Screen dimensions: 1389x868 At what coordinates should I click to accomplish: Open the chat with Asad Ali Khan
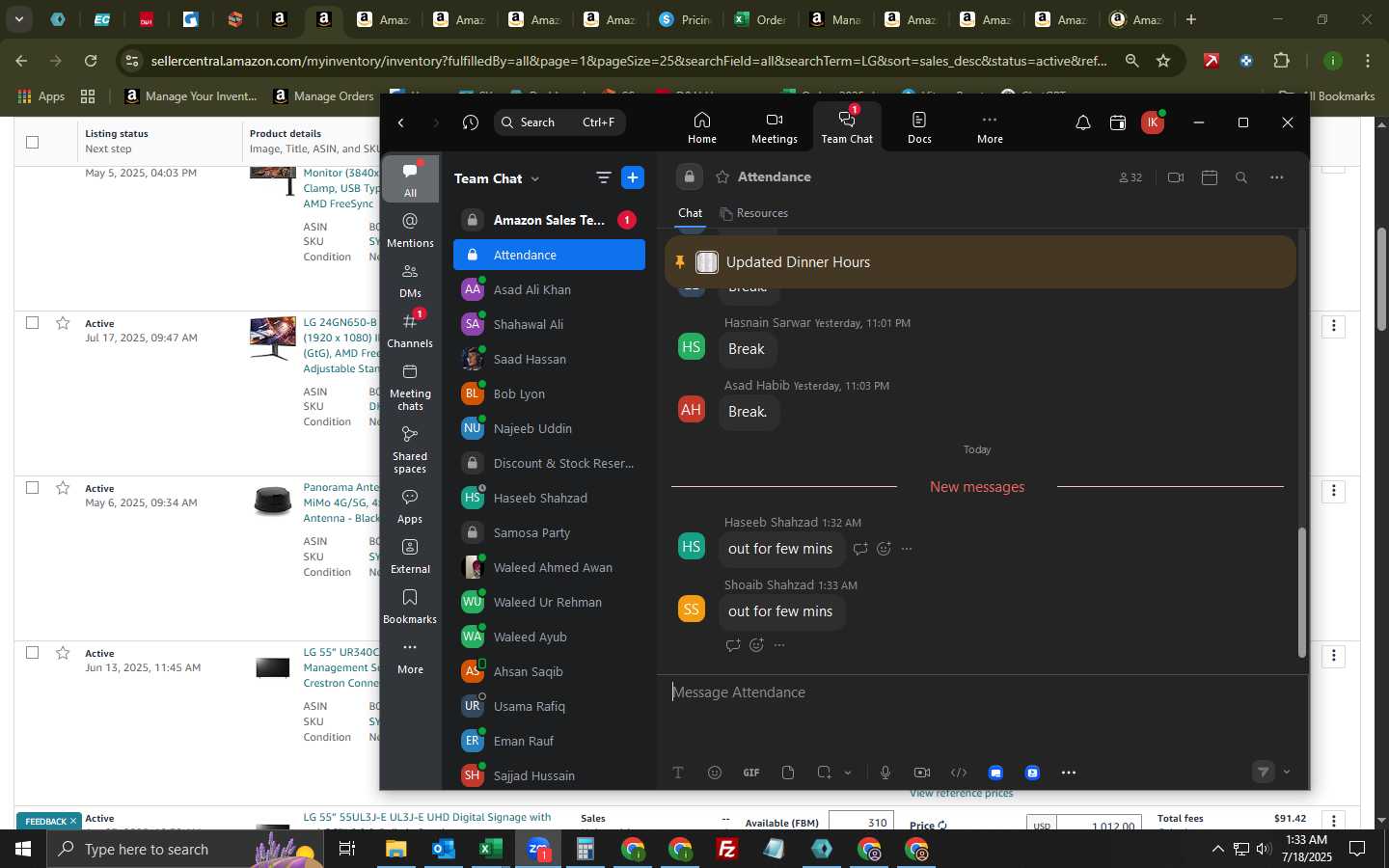tap(550, 289)
